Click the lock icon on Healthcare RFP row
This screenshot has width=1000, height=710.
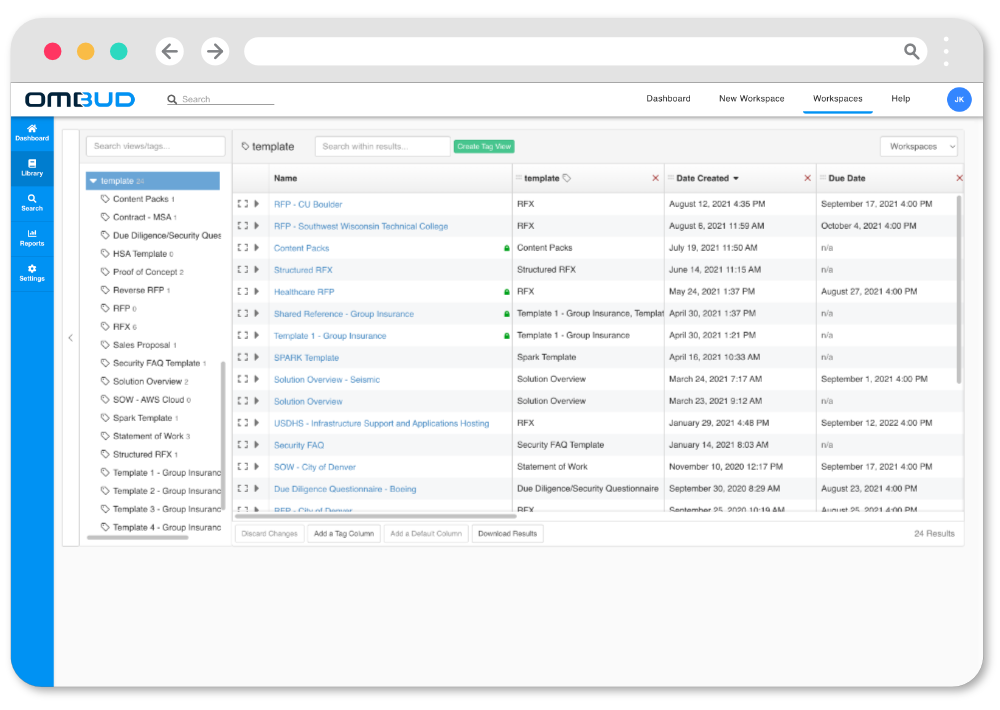click(x=506, y=292)
